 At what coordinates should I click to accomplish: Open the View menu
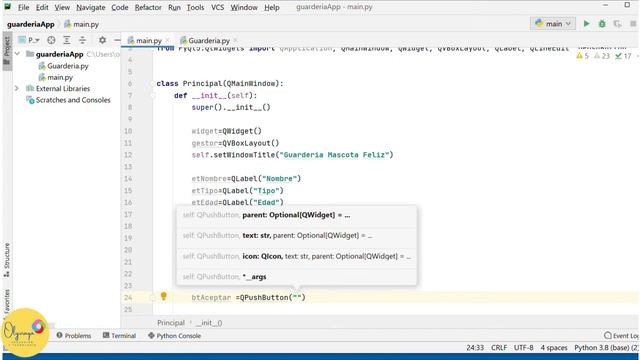click(x=62, y=7)
